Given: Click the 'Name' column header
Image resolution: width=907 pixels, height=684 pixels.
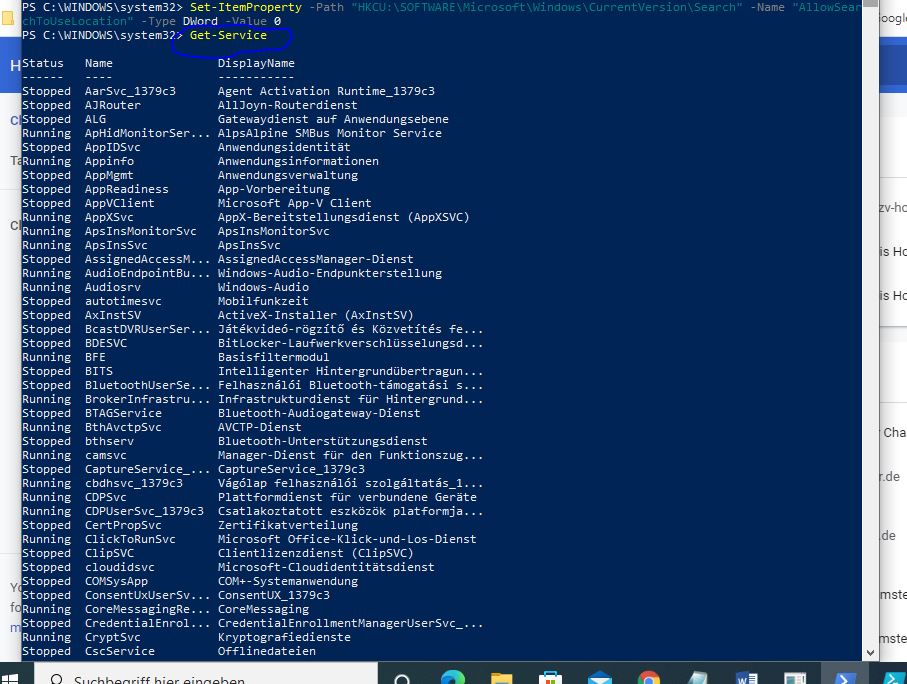Looking at the screenshot, I should point(99,63).
